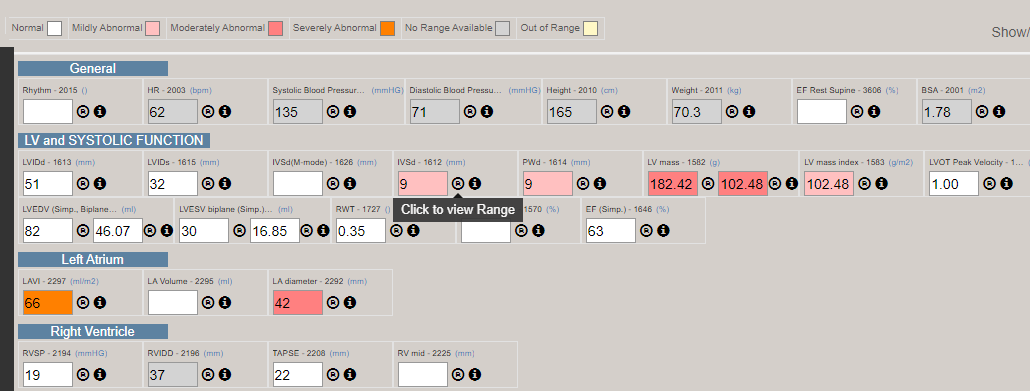The height and width of the screenshot is (391, 1030).
Task: Click the Severely Abnormal orange swatch
Action: pyautogui.click(x=388, y=28)
